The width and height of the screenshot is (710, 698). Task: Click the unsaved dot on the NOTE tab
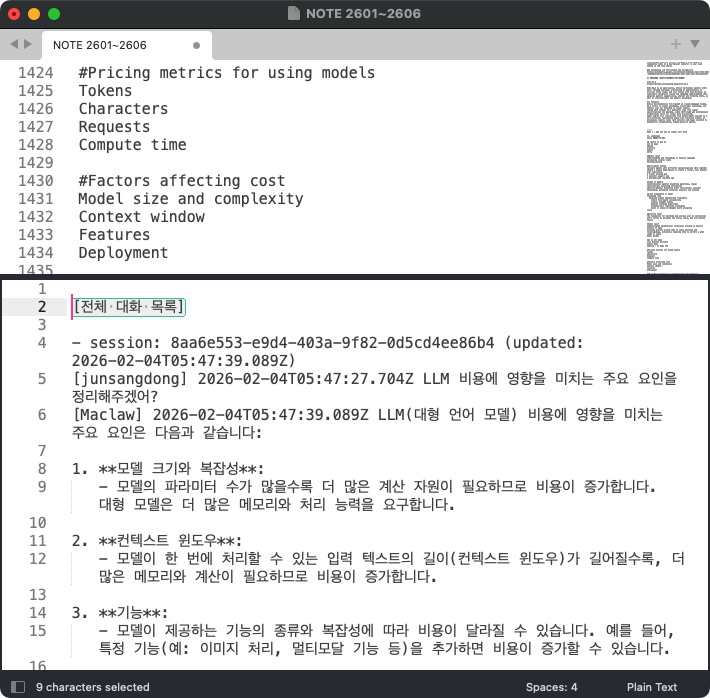(197, 45)
